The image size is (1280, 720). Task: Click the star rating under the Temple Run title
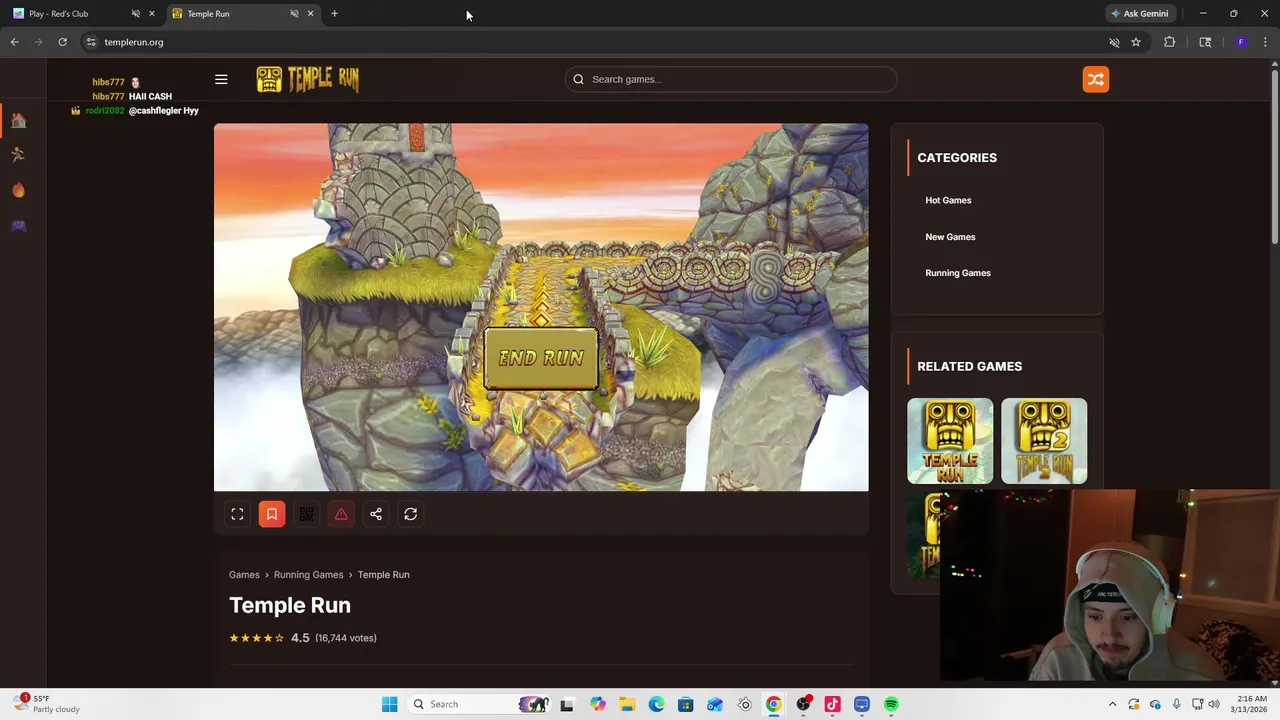(x=257, y=638)
